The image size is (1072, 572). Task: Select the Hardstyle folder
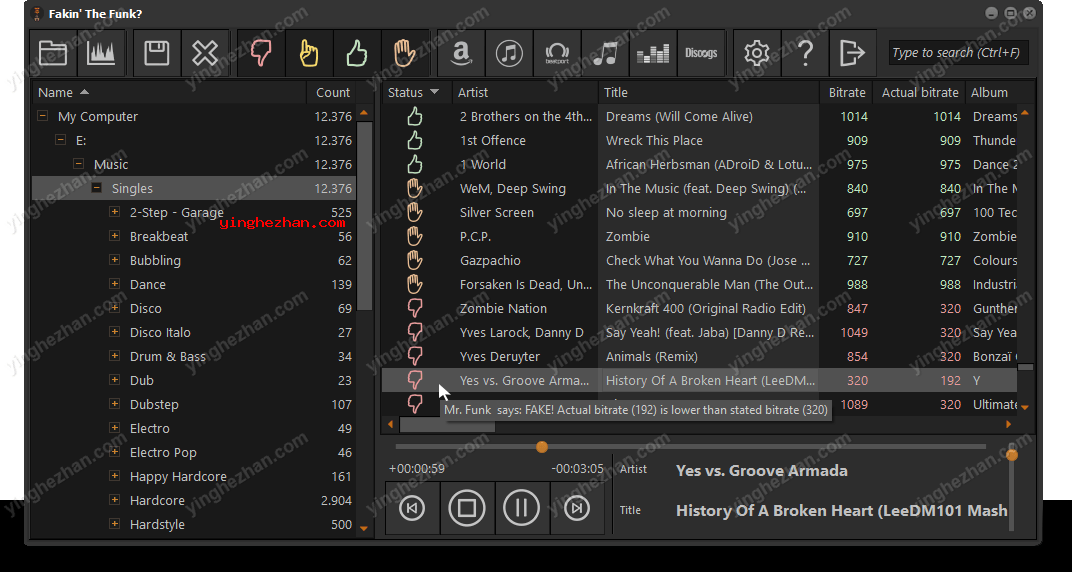(157, 524)
